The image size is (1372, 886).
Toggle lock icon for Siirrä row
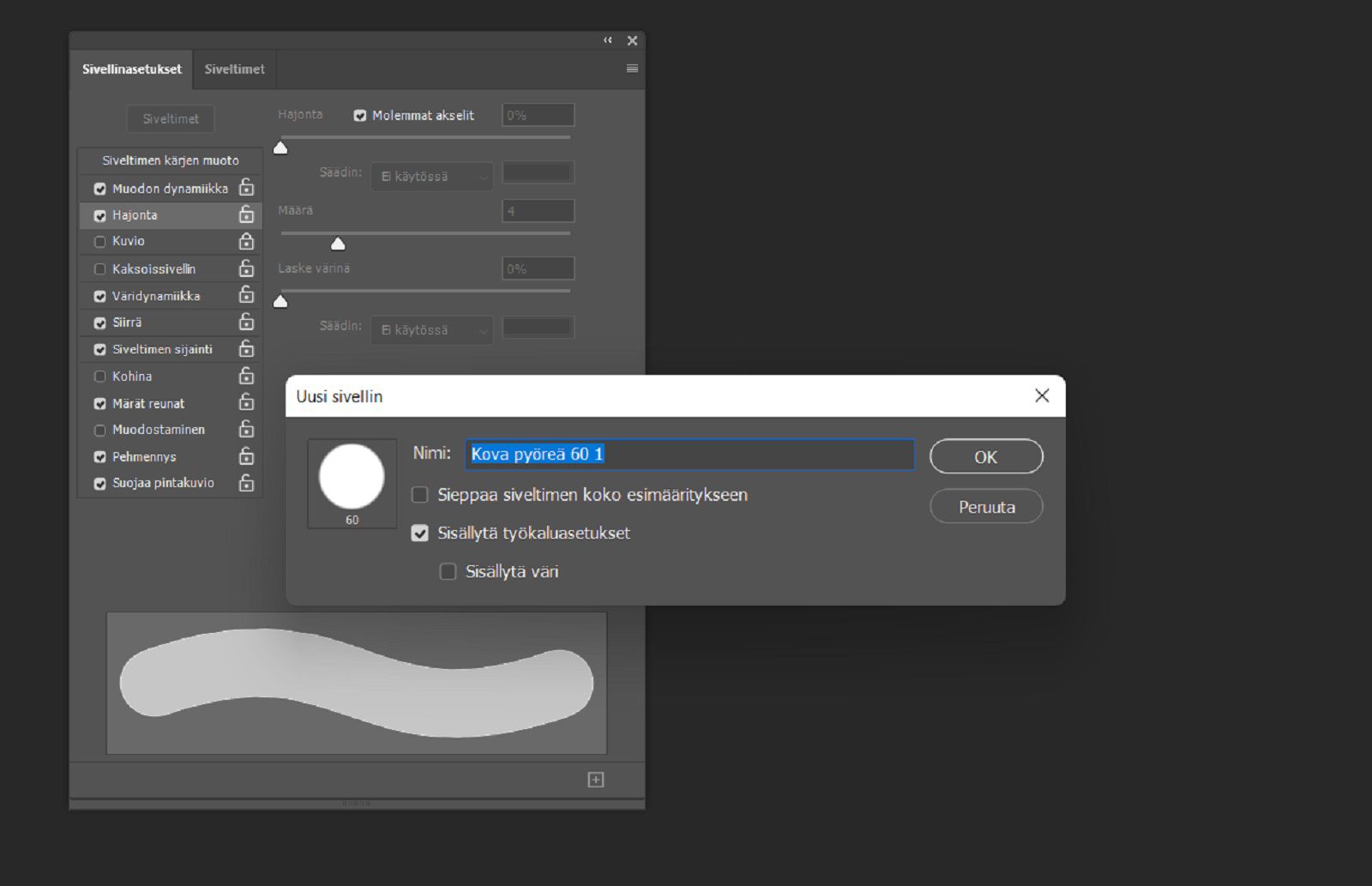click(246, 322)
